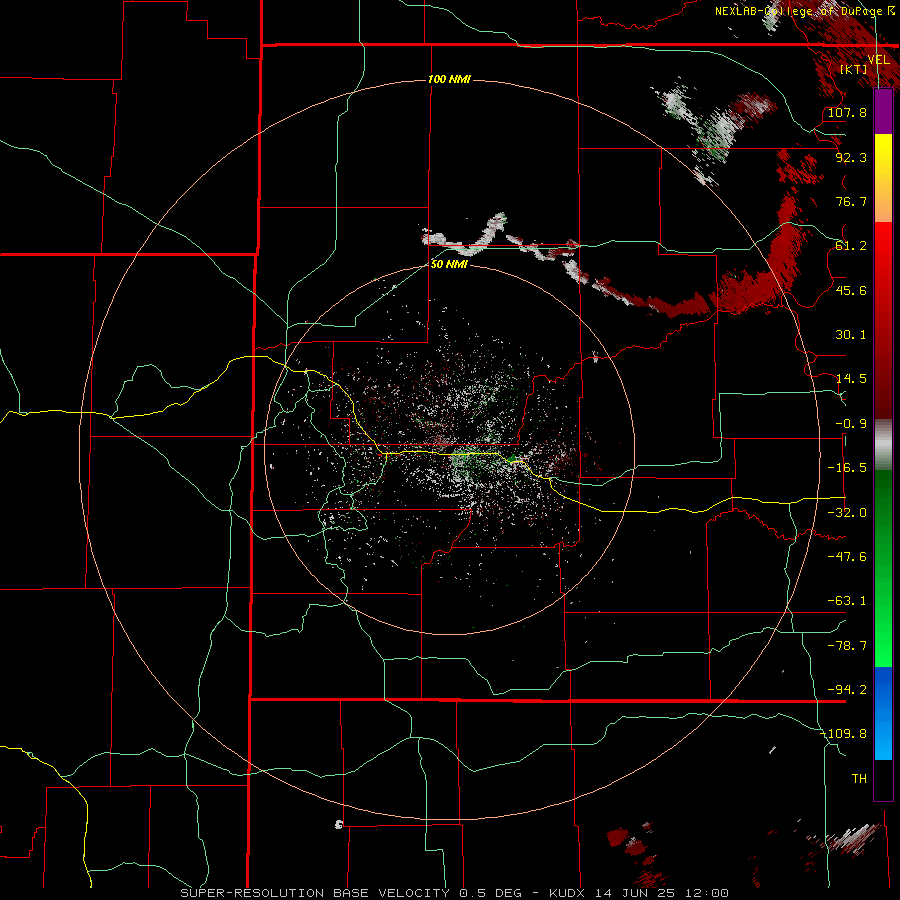Image resolution: width=900 pixels, height=900 pixels.
Task: Select the -78.7 velocity scale value
Action: [x=847, y=645]
